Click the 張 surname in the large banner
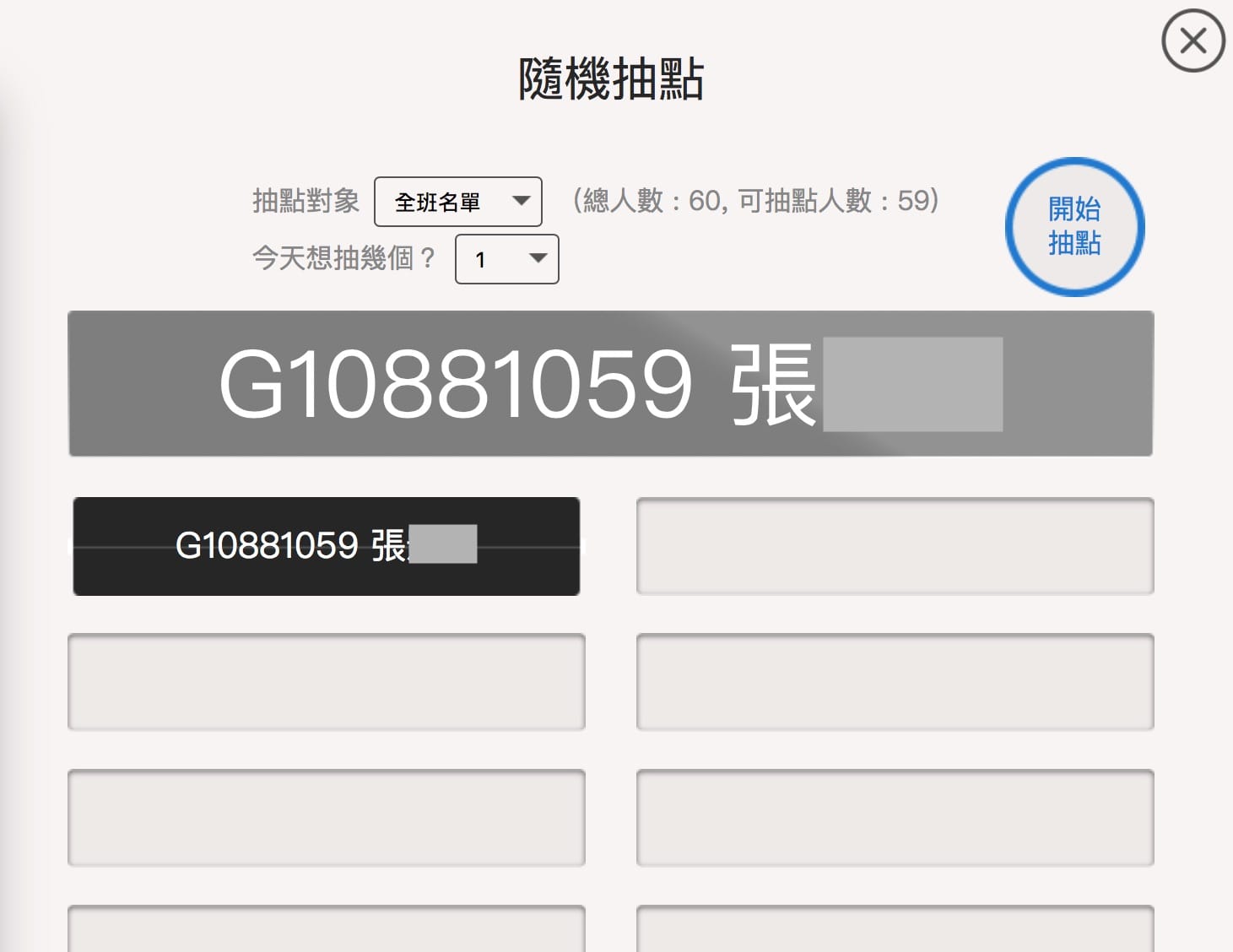Screen dimensions: 1233x952 point(773,385)
